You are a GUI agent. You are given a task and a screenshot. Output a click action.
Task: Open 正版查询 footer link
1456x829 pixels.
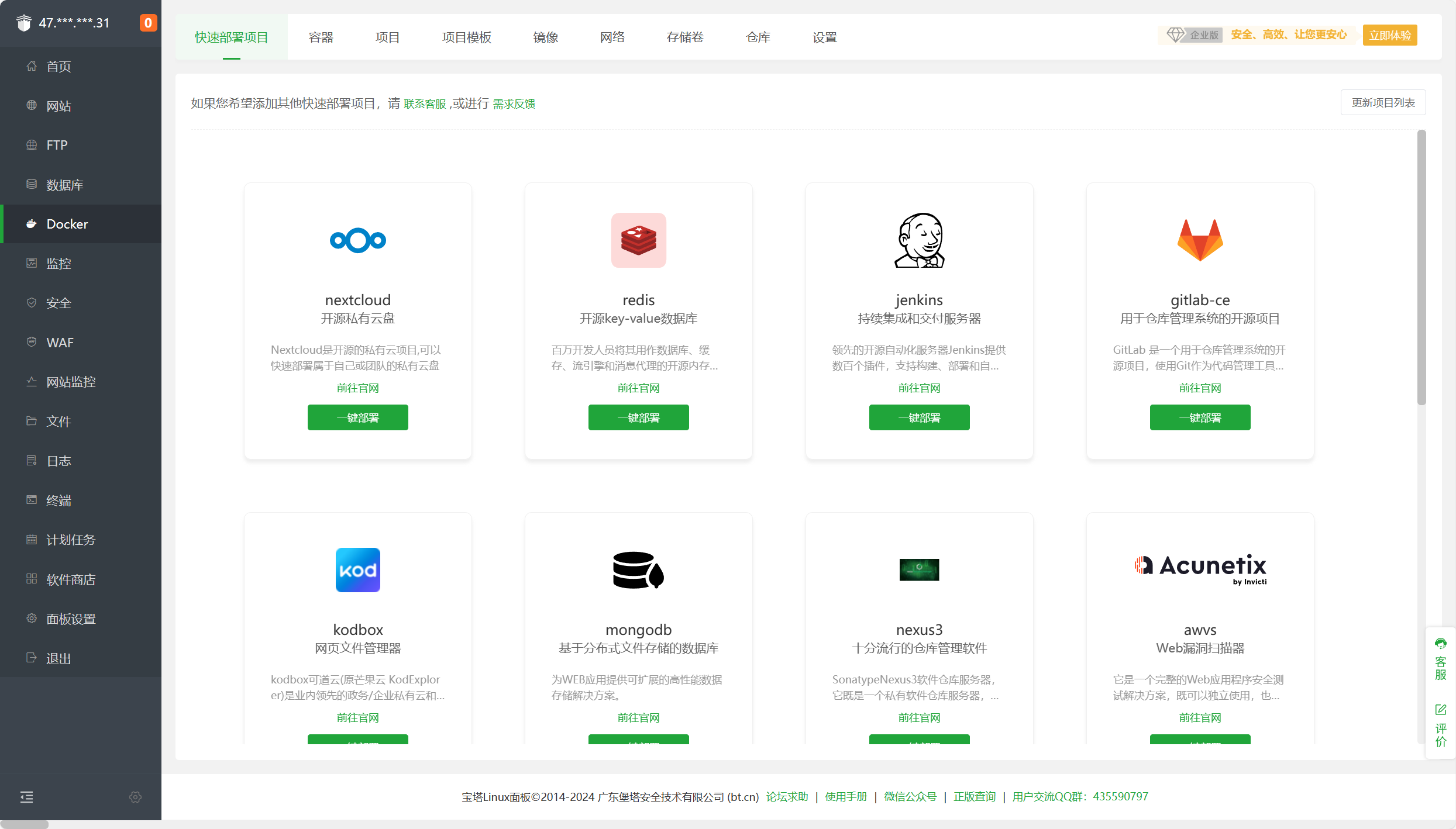[975, 797]
